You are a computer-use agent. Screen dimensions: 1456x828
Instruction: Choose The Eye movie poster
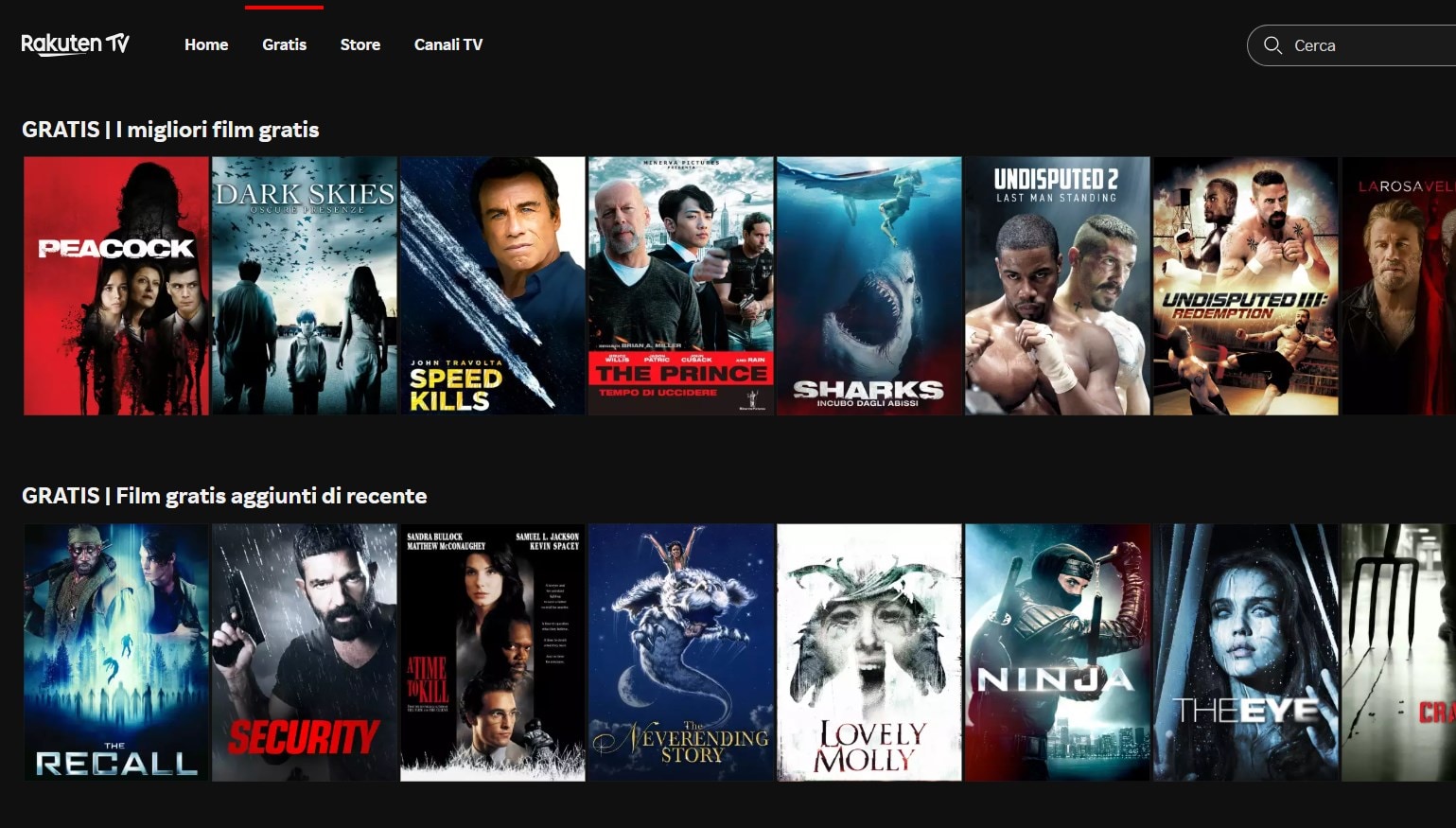1246,653
